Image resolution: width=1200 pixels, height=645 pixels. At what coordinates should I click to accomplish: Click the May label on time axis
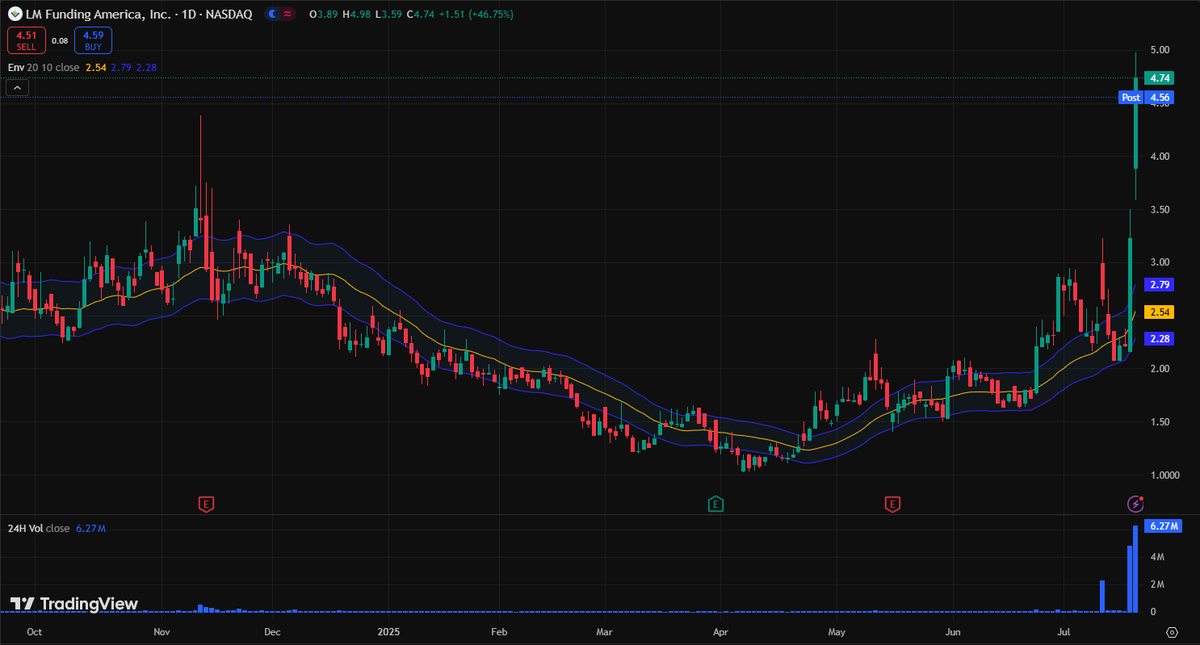[837, 632]
